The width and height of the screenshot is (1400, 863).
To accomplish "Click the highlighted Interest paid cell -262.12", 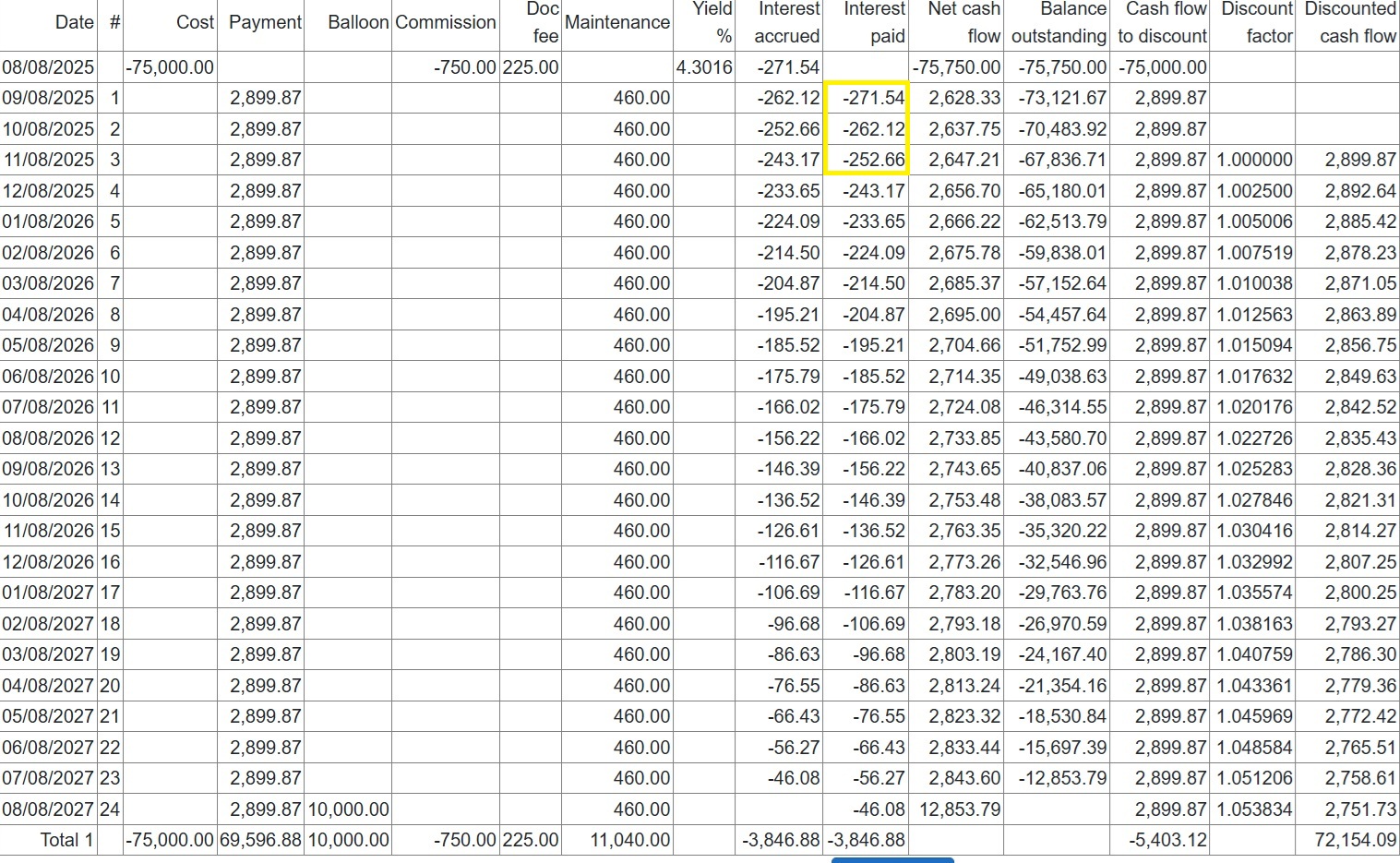I will coord(873,129).
